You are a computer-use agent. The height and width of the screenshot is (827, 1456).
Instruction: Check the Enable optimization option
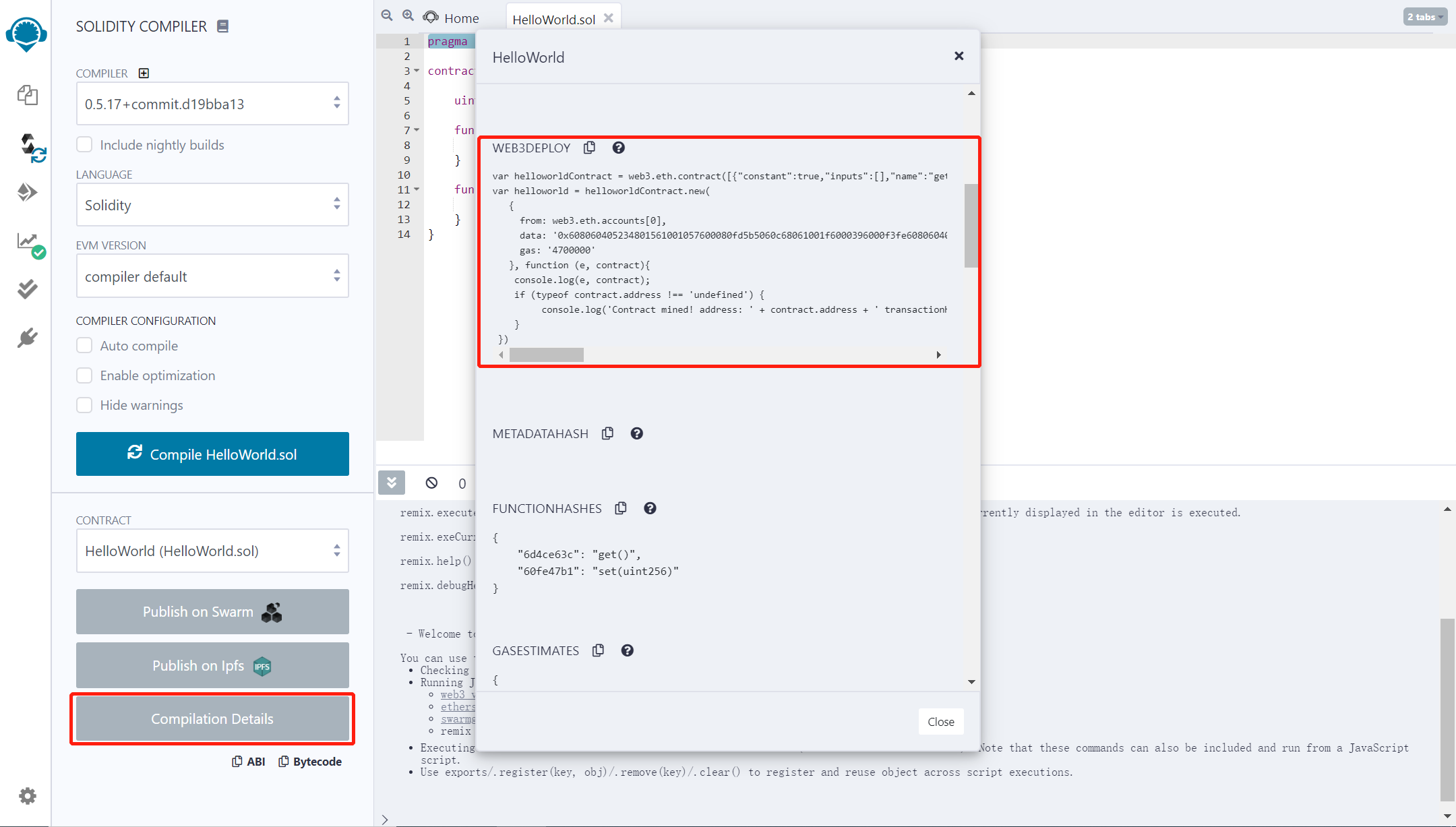pyautogui.click(x=84, y=375)
